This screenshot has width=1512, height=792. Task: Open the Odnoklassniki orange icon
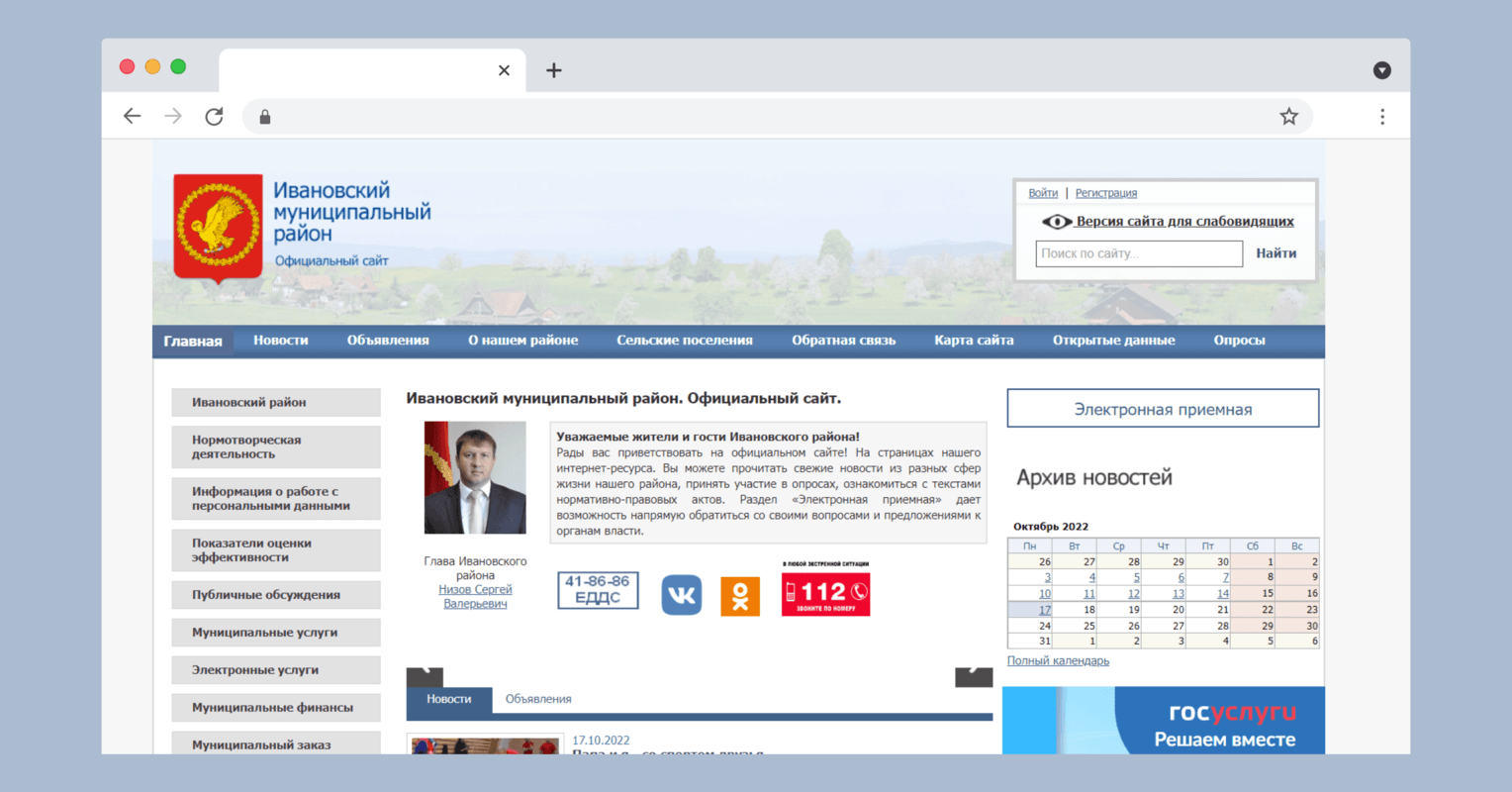tap(740, 595)
